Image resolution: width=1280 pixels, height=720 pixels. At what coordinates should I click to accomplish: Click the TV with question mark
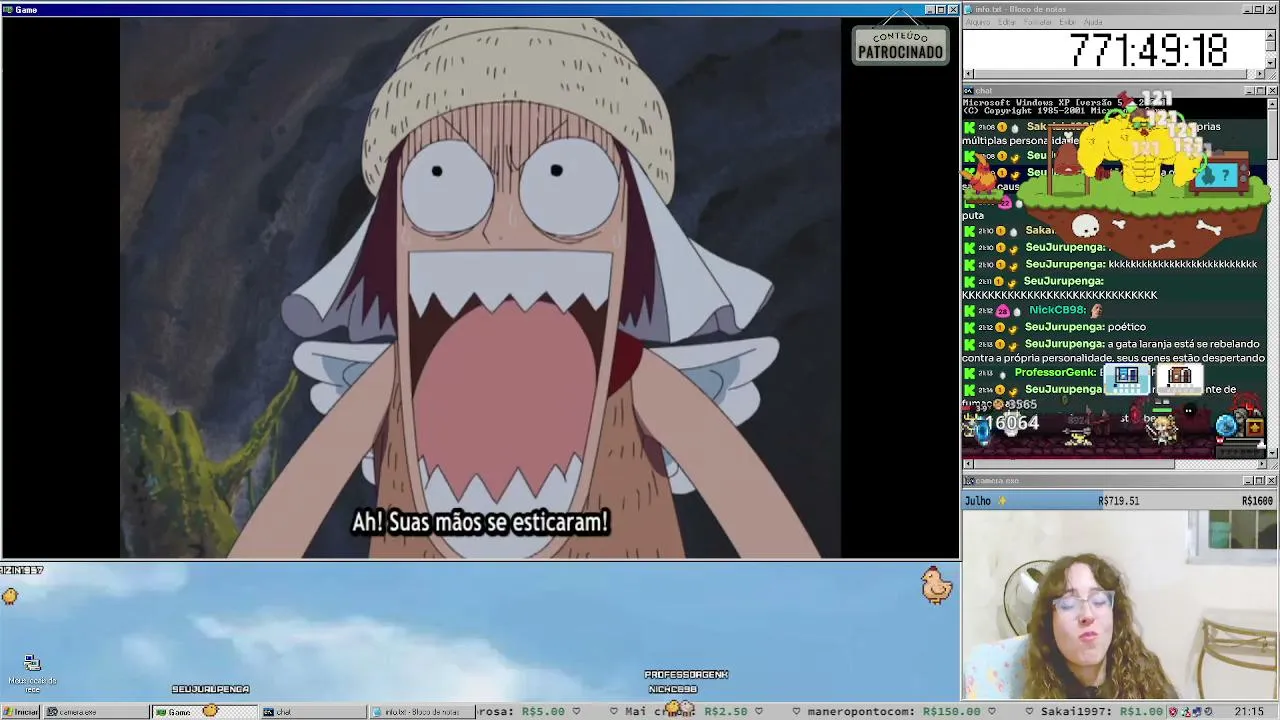[1219, 173]
